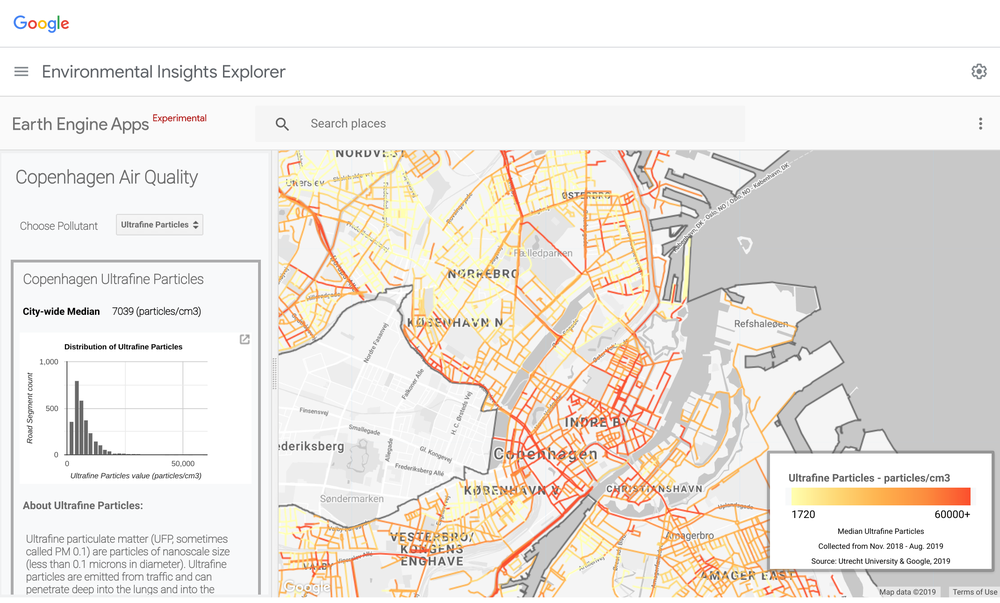1000x603 pixels.
Task: Click the Experimental label
Action: pyautogui.click(x=179, y=117)
